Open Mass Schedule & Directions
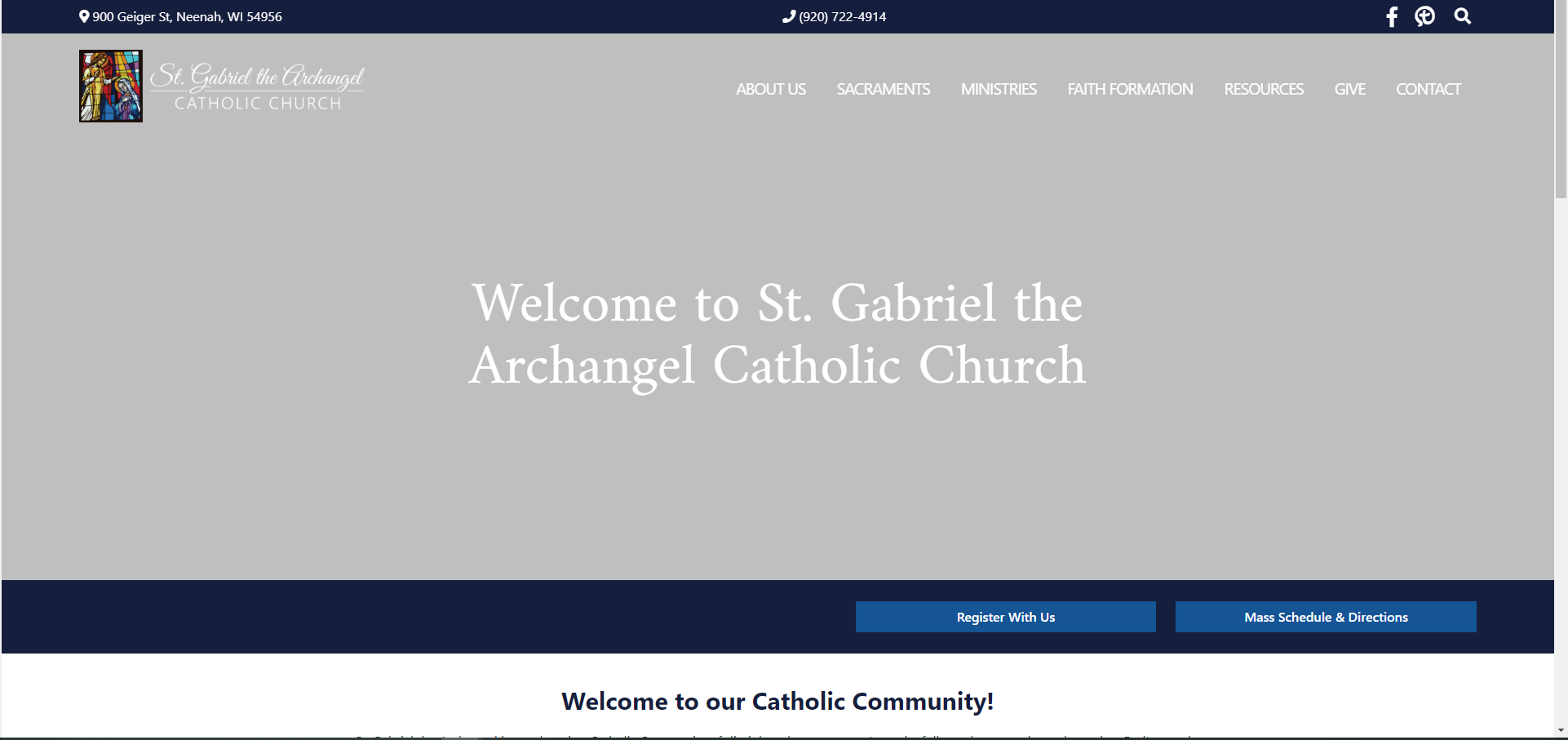 (x=1325, y=617)
